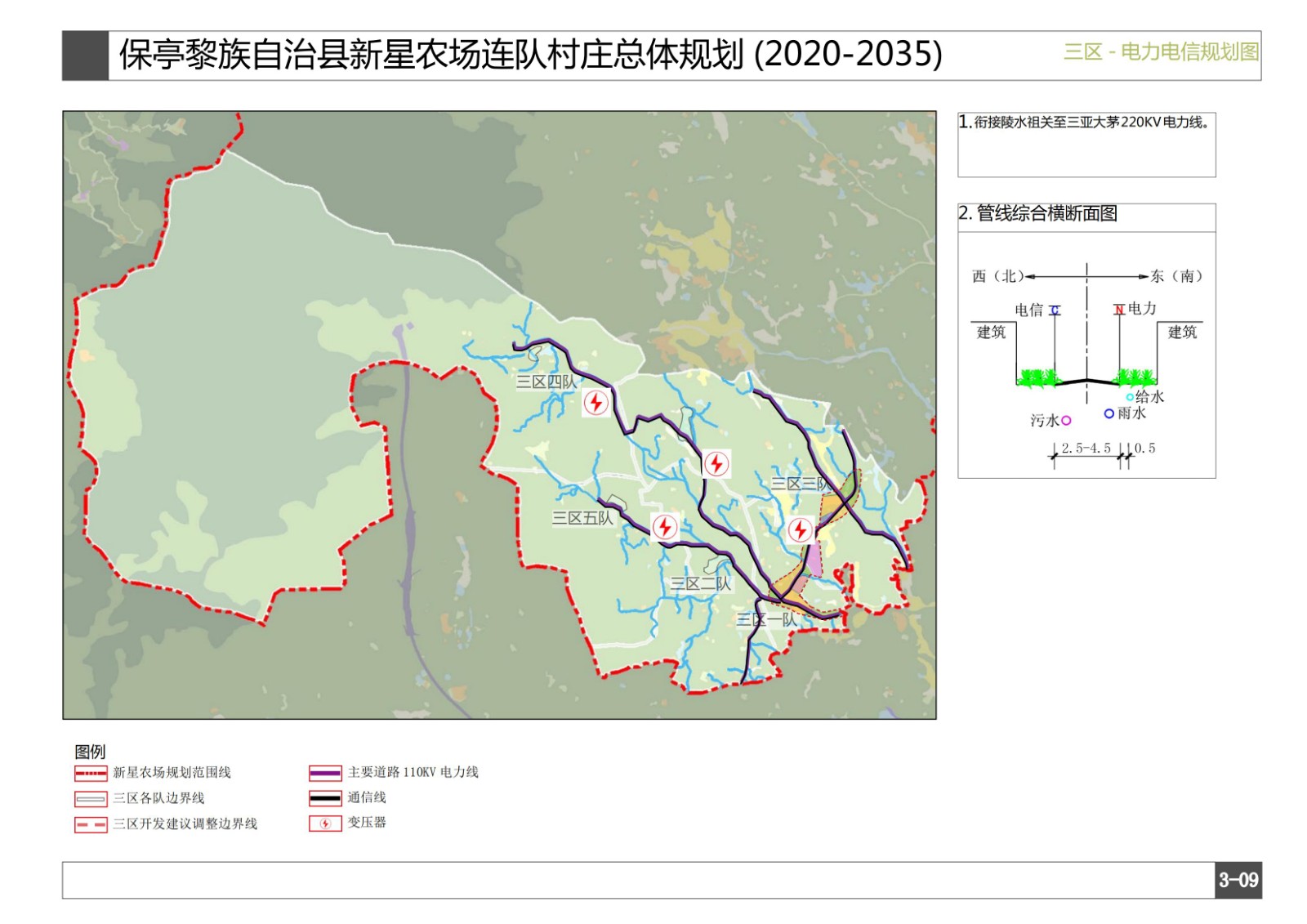Viewport: 1307px width, 924px height.
Task: Click the transformer icon beside the 三区四队 label
Action: point(596,403)
